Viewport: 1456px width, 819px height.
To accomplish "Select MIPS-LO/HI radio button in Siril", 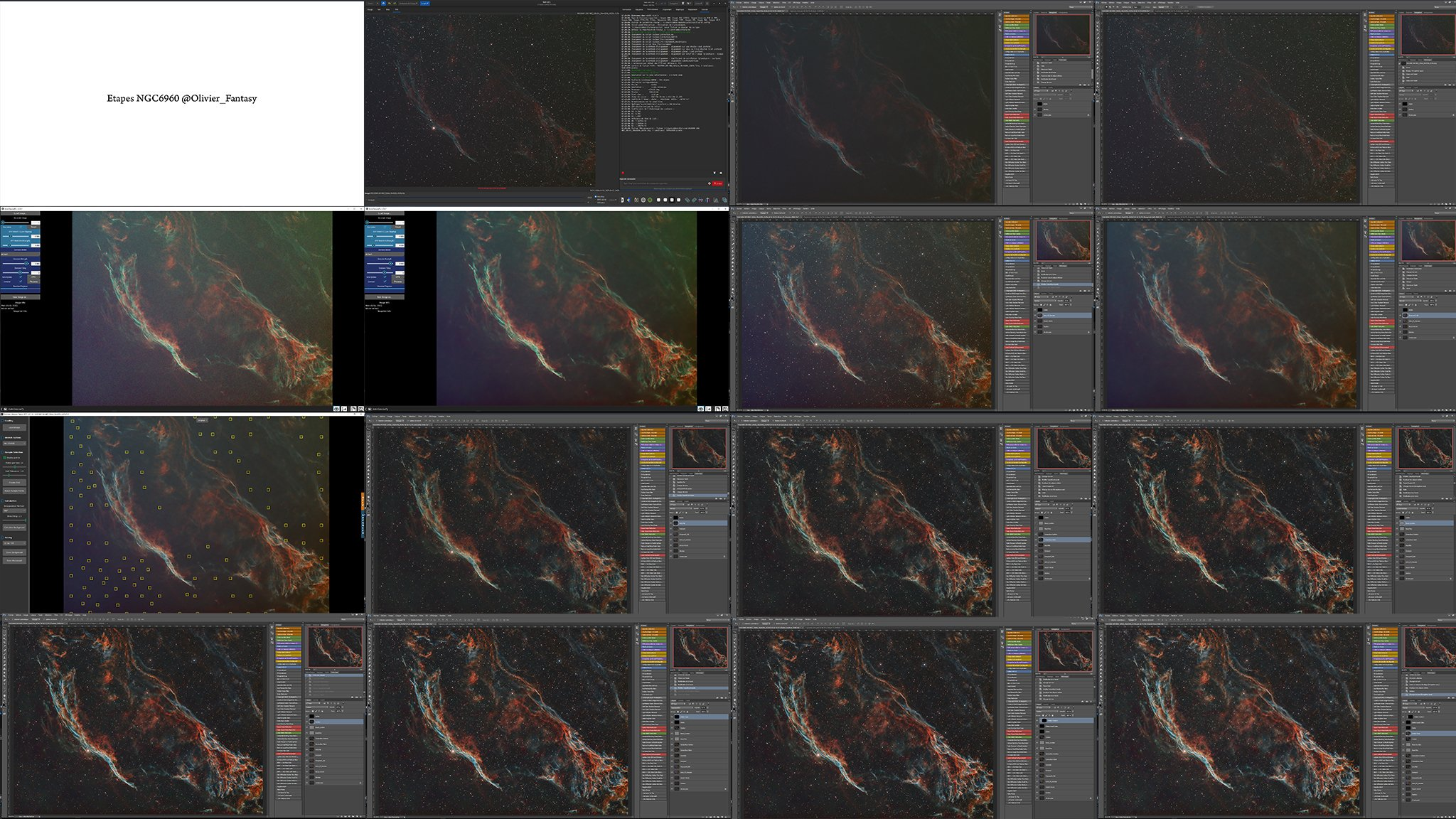I will pos(596,200).
